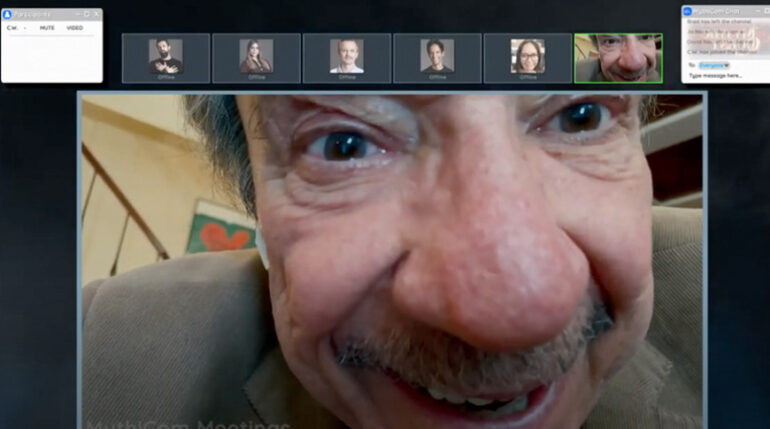Minimize the MultiCom Chat window

click(x=759, y=11)
